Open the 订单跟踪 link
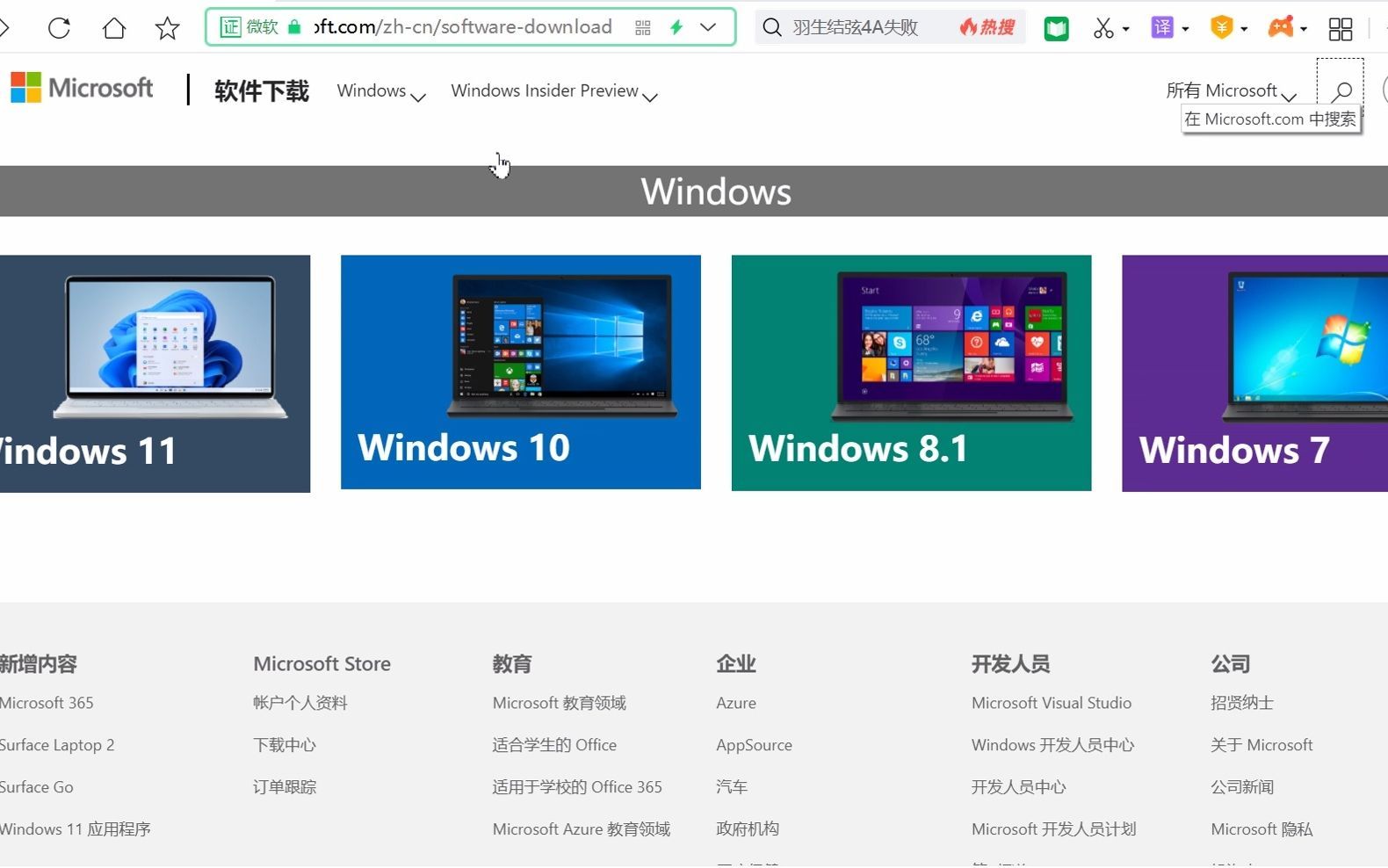Image resolution: width=1388 pixels, height=868 pixels. (285, 787)
